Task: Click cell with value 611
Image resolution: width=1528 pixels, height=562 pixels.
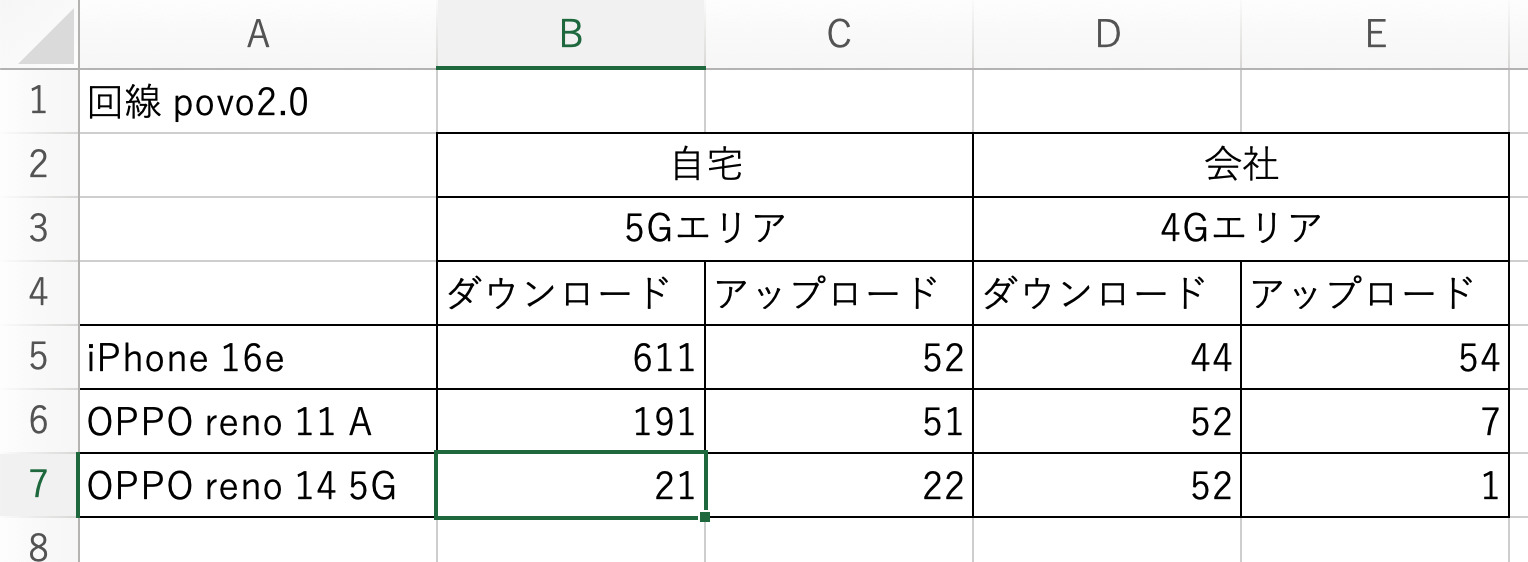Action: coord(570,357)
